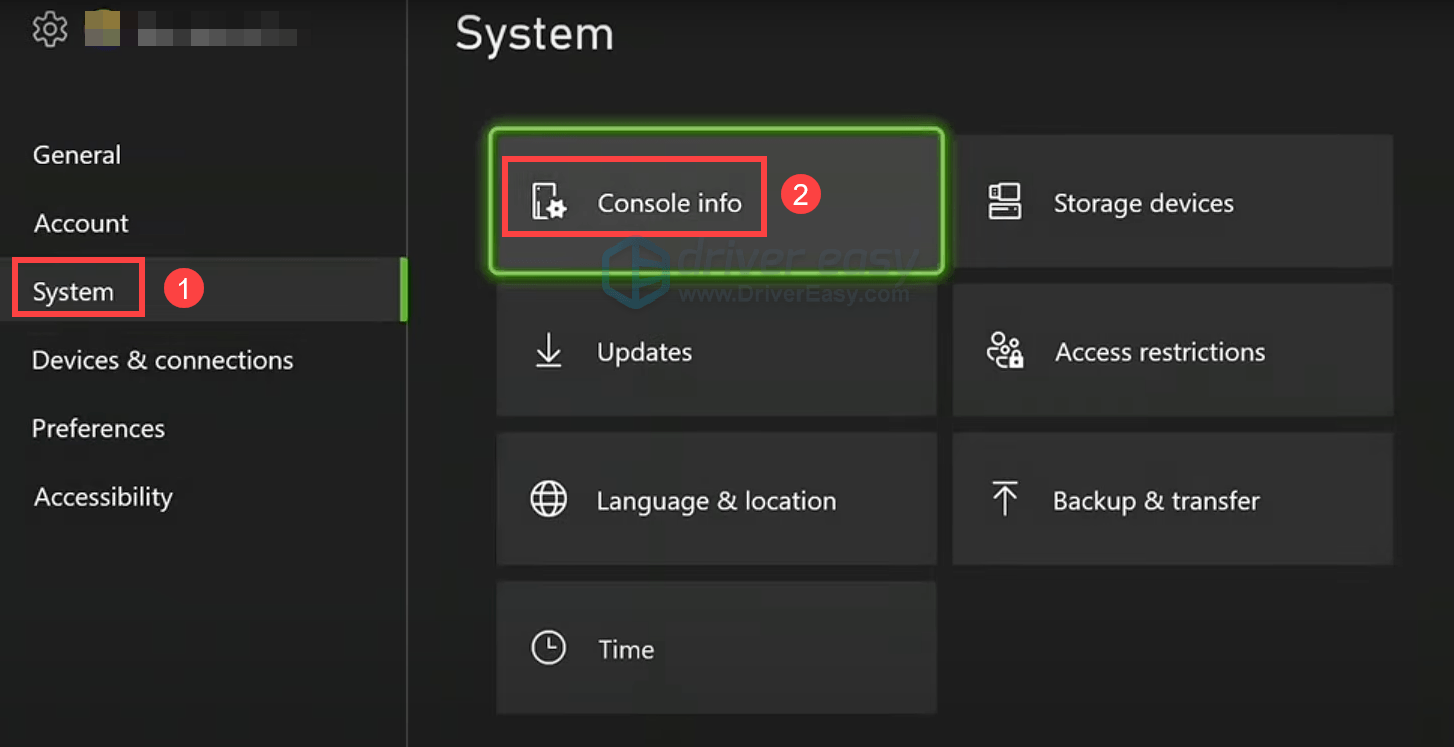The width and height of the screenshot is (1454, 747).
Task: Click the Updates download arrow icon
Action: (548, 351)
